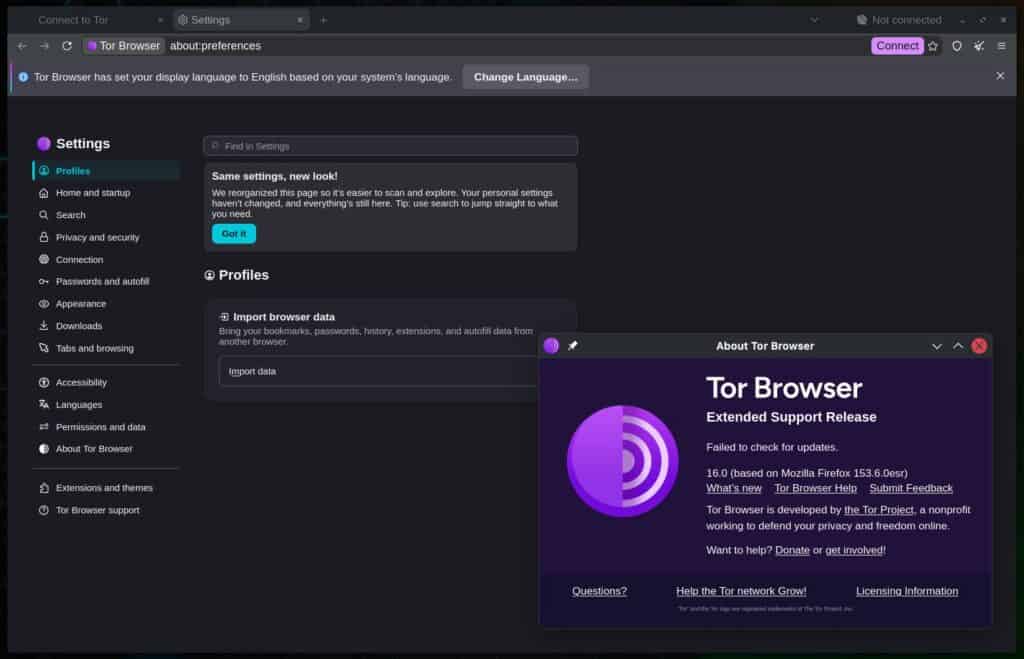This screenshot has width=1024, height=659.
Task: Click the forward navigation arrow
Action: [x=44, y=46]
